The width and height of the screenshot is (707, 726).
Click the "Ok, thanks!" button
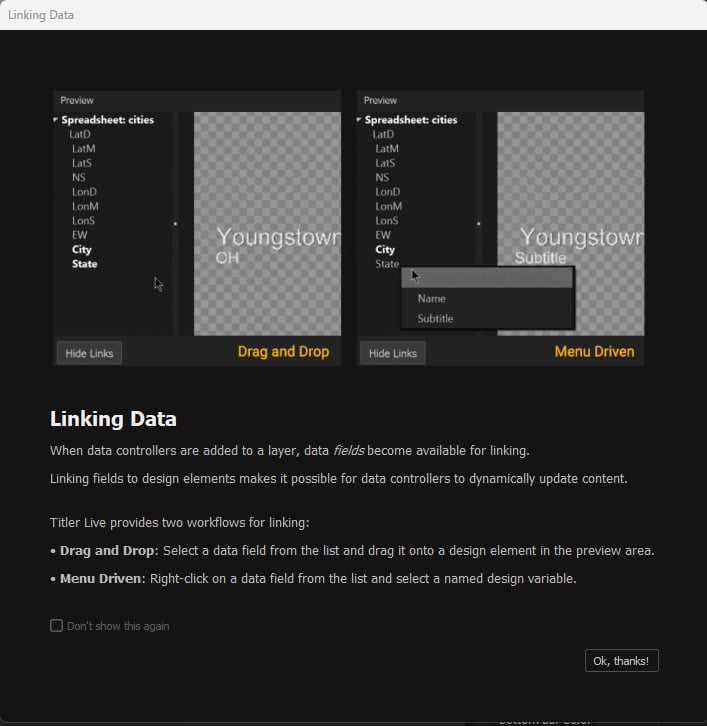pos(621,661)
